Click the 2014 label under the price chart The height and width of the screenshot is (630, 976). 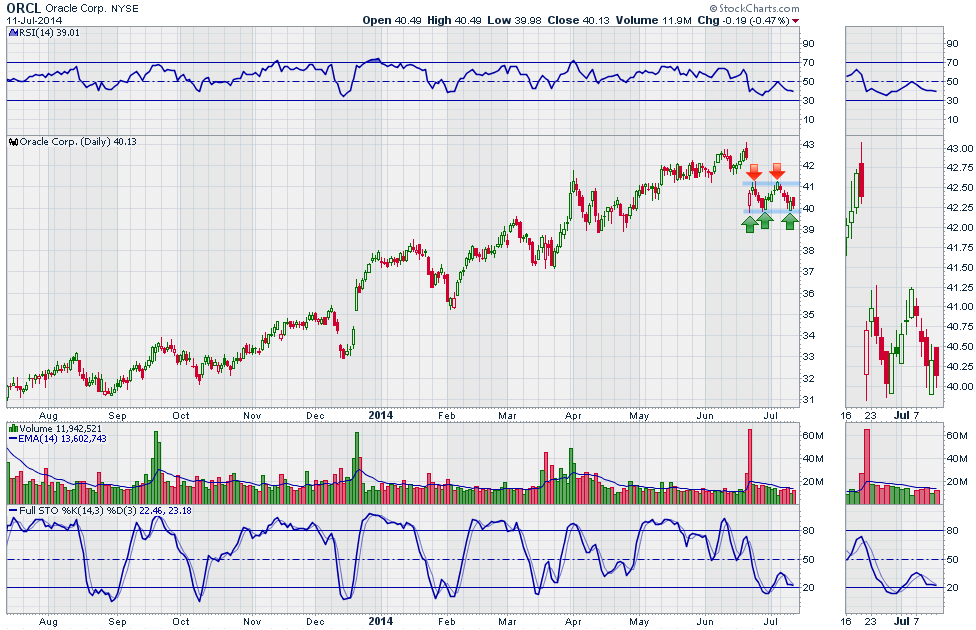[x=381, y=415]
